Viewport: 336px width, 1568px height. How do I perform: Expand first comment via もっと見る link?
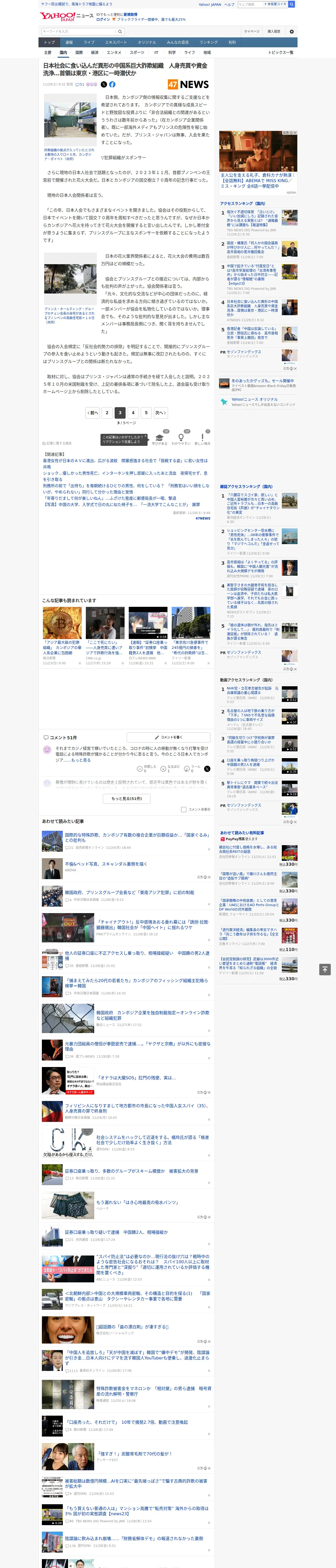81,760
